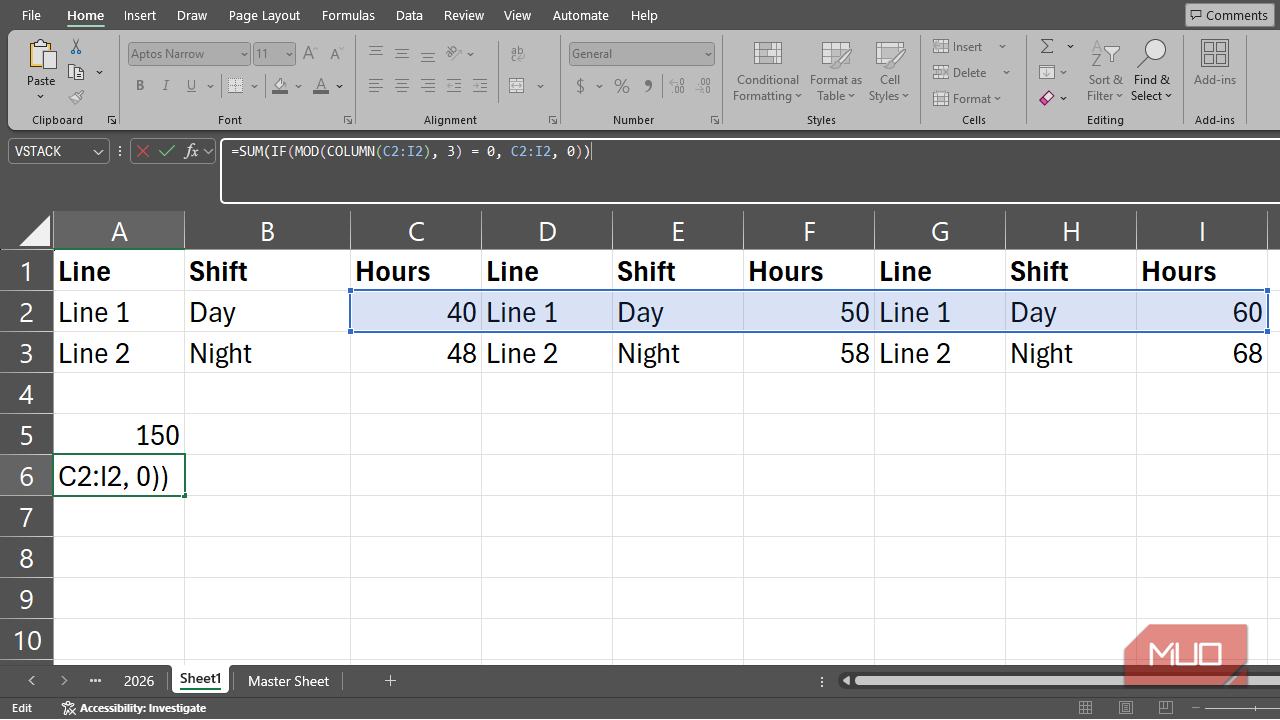
Task: Open the Comments pane
Action: (x=1228, y=15)
